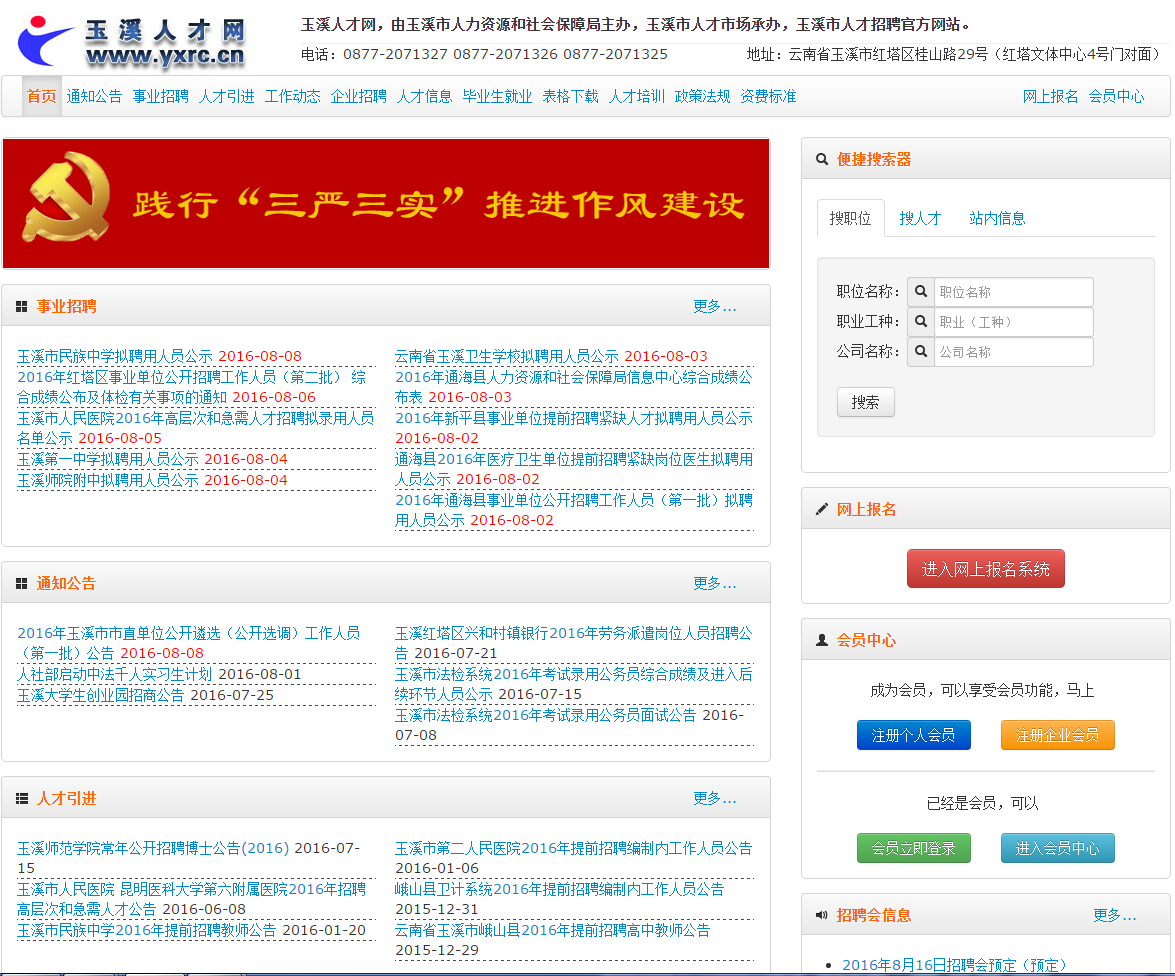Click 进入网上报名系统 red button
1175x976 pixels.
tap(985, 569)
